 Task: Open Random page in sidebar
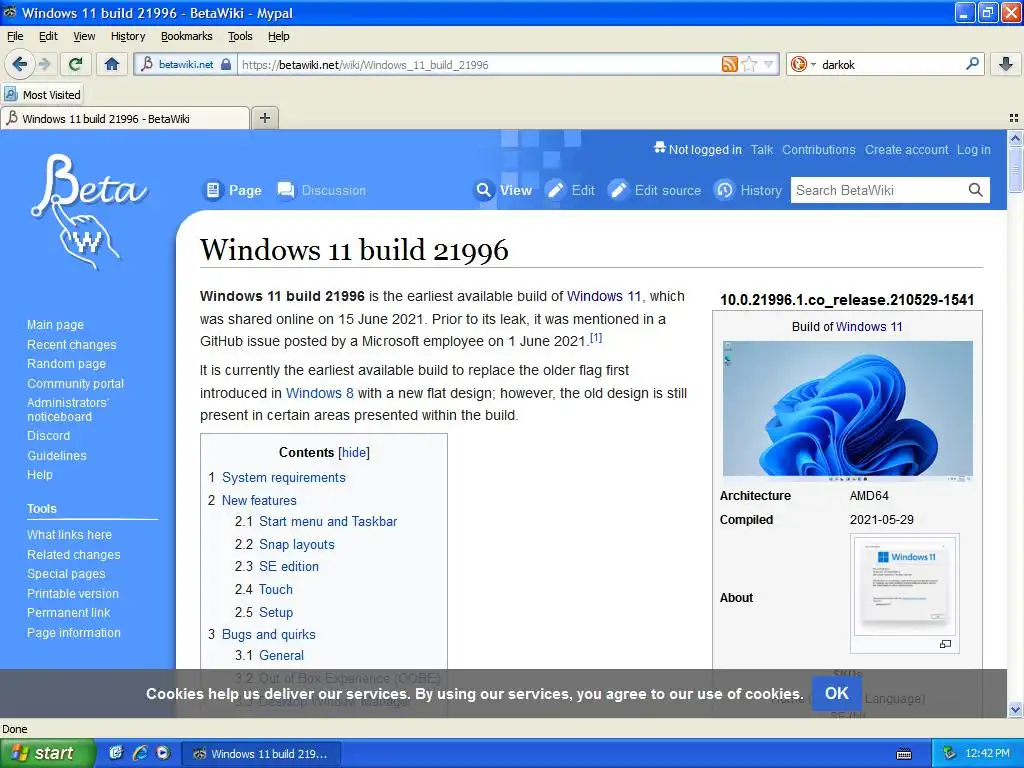(x=66, y=364)
